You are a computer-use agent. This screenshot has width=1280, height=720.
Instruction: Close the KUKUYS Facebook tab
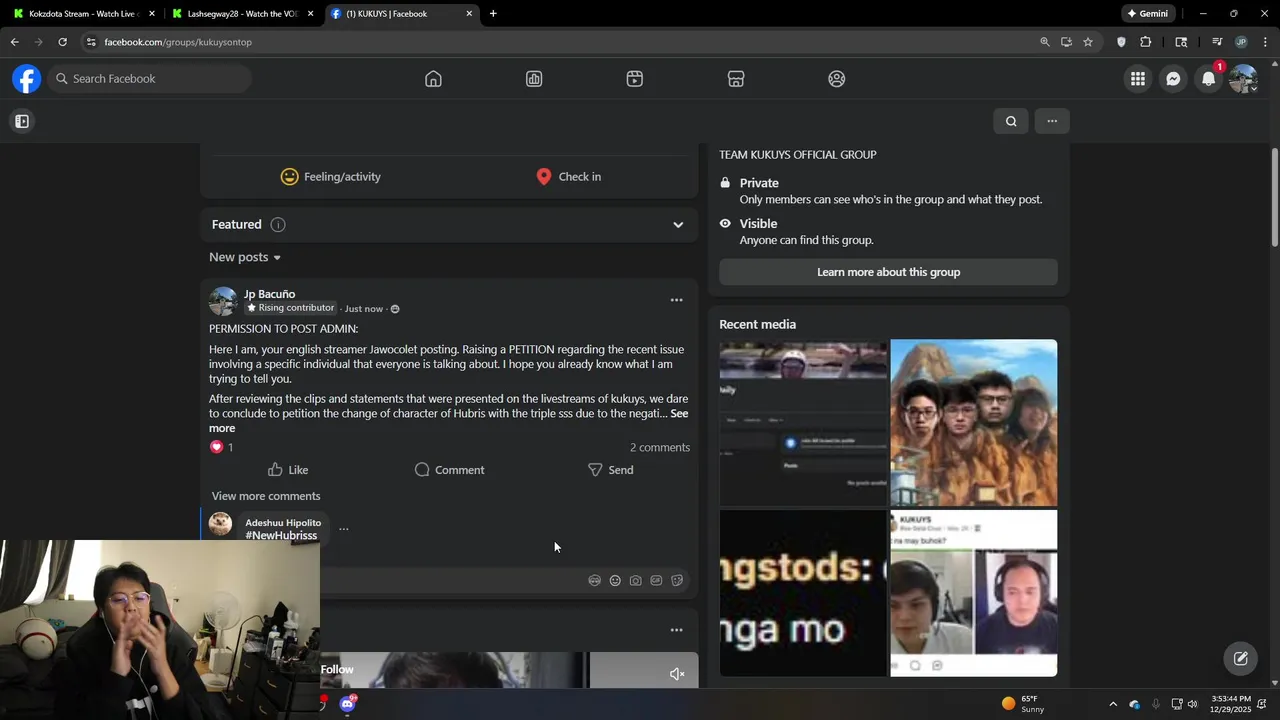469,14
